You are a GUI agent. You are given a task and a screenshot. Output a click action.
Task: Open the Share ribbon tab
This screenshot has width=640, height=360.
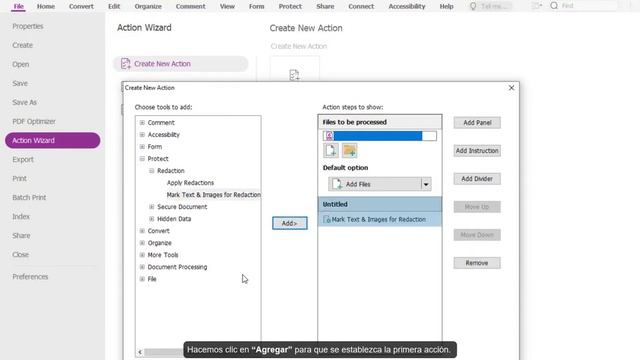[325, 6]
